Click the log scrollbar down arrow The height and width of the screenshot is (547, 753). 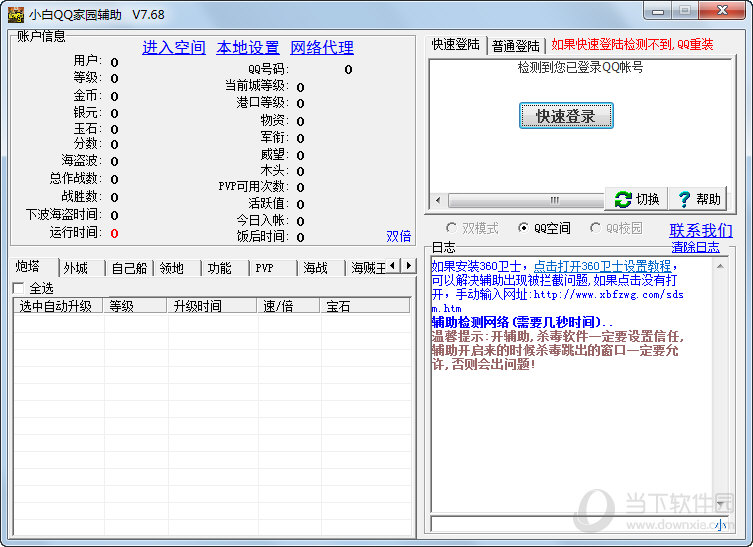(720, 503)
